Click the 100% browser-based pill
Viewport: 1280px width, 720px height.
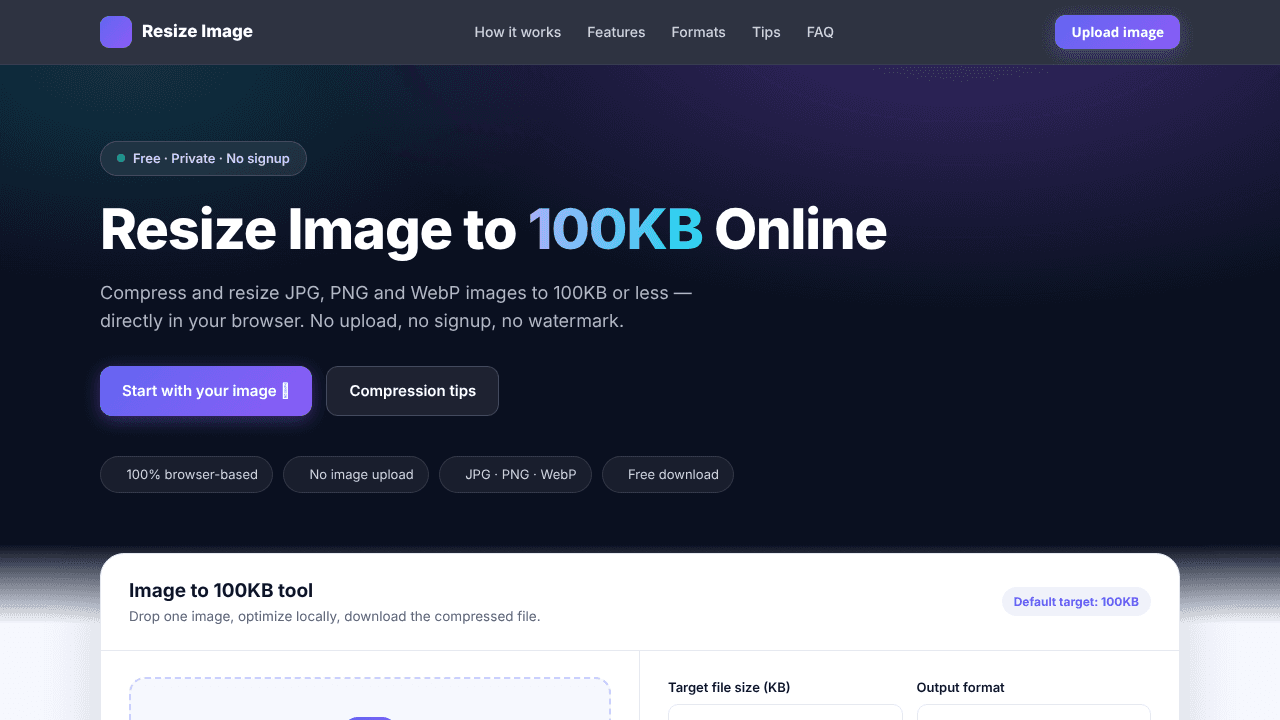click(186, 474)
